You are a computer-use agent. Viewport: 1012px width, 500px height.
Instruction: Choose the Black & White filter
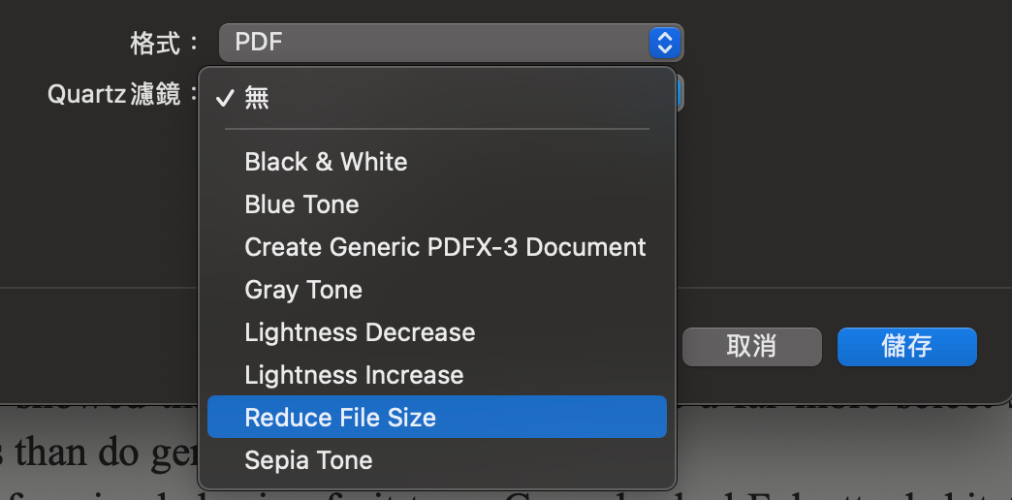(326, 162)
